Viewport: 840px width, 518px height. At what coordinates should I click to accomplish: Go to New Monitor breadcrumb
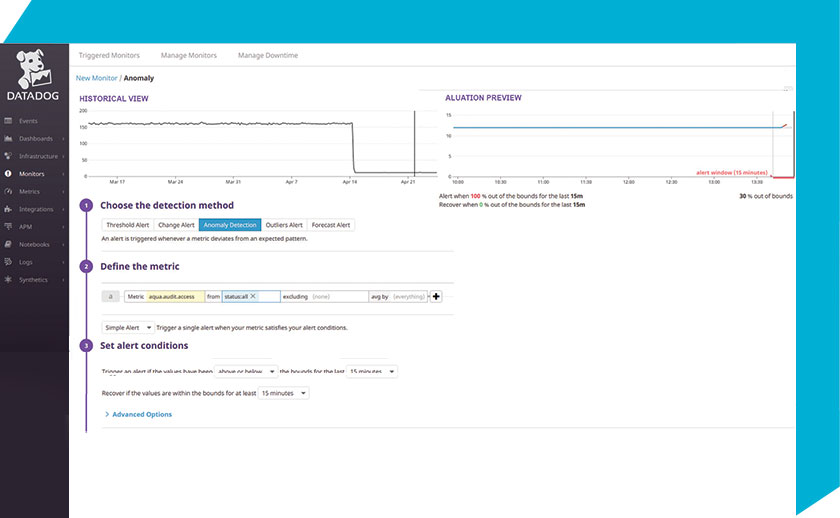click(96, 78)
